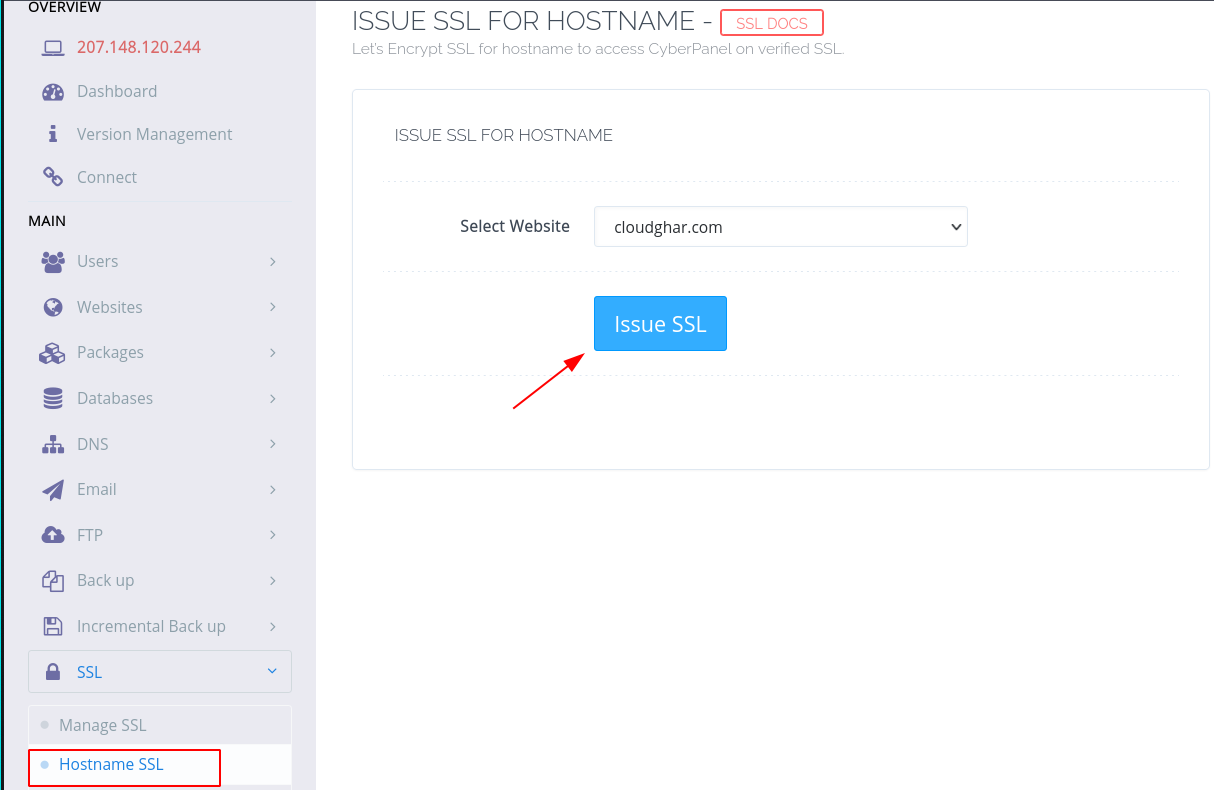1214x790 pixels.
Task: Click the DNS sitemap icon
Action: [x=53, y=444]
